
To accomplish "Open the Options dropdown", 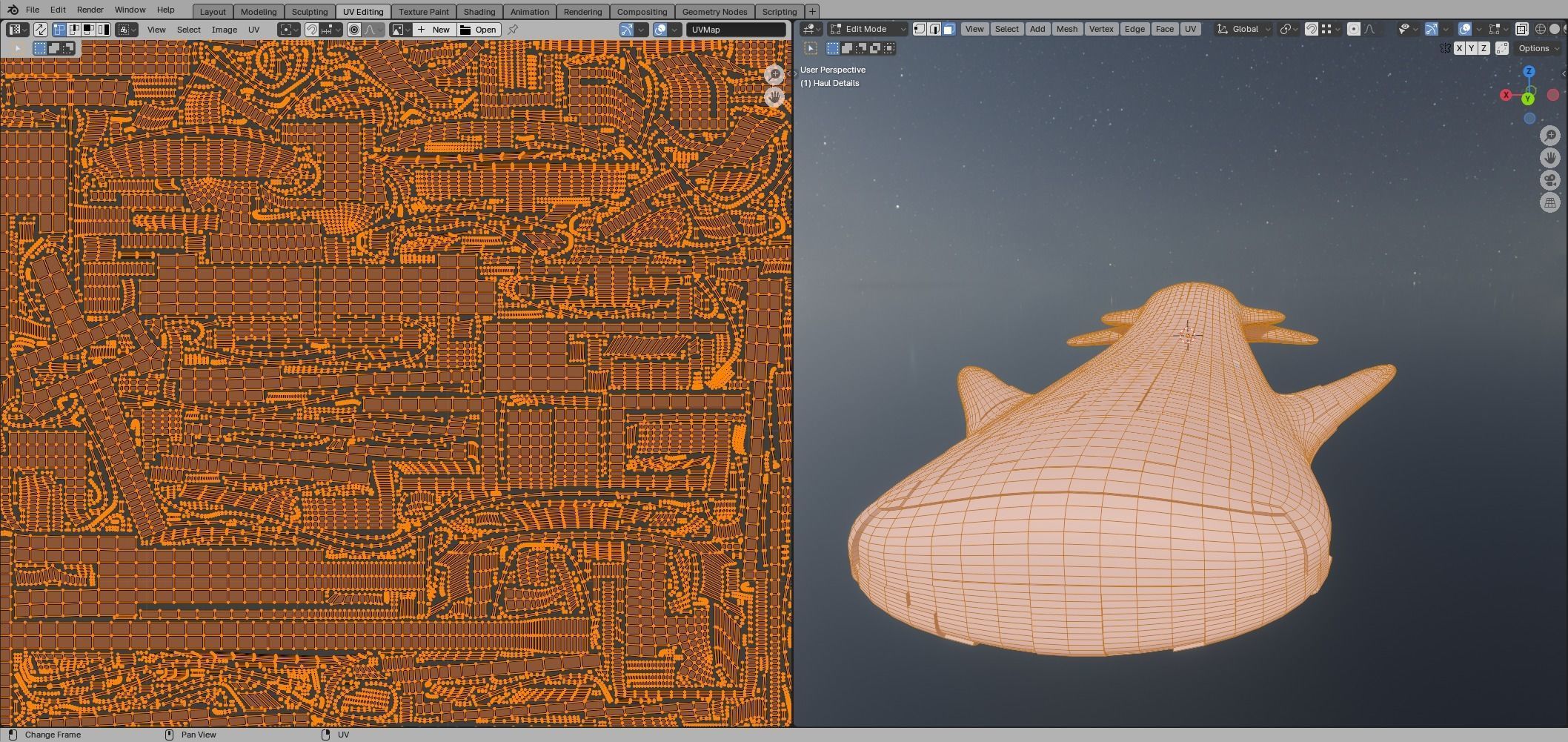I will tap(1539, 48).
